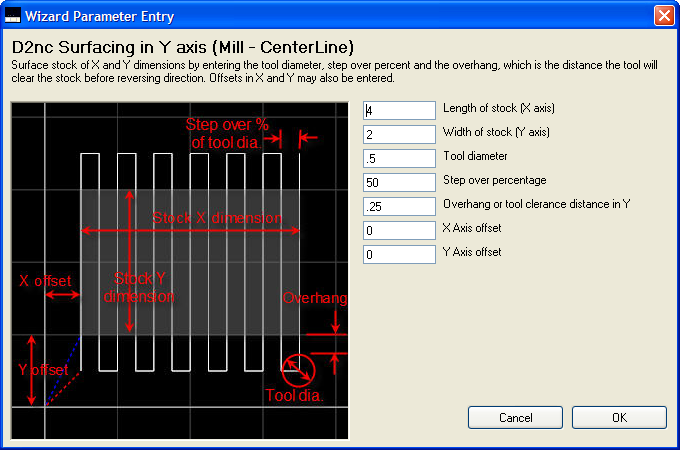Click the 'Wizard Parameter Entry' title text
Image resolution: width=680 pixels, height=450 pixels.
[99, 16]
